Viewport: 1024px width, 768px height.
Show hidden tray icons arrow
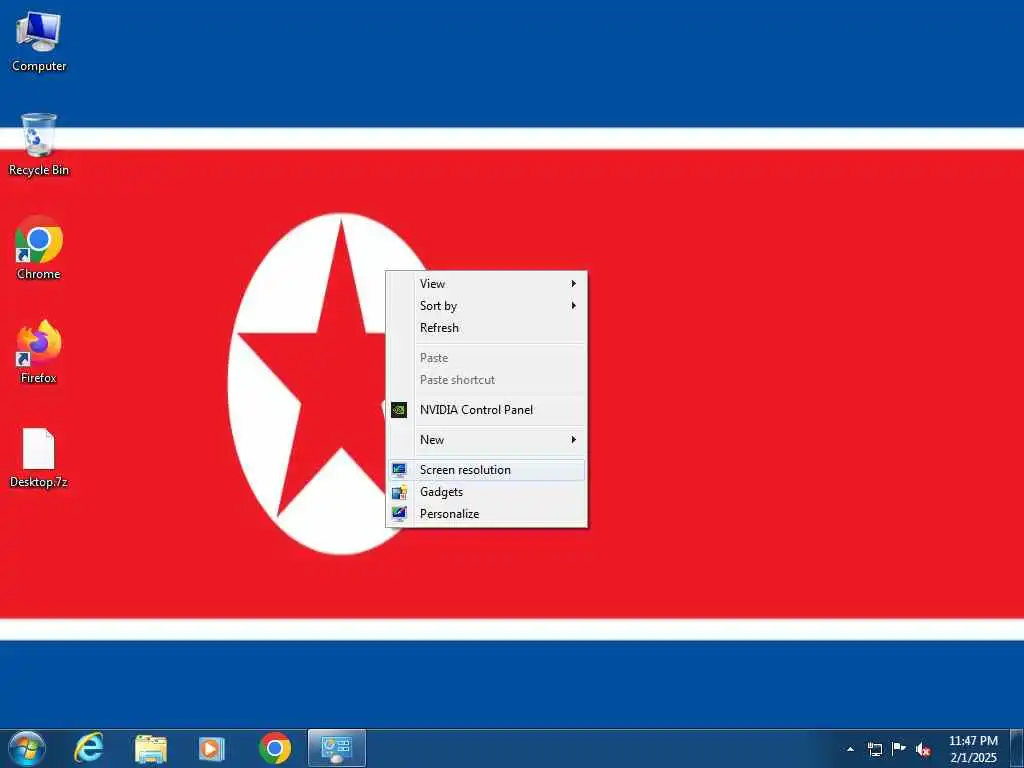click(x=850, y=749)
